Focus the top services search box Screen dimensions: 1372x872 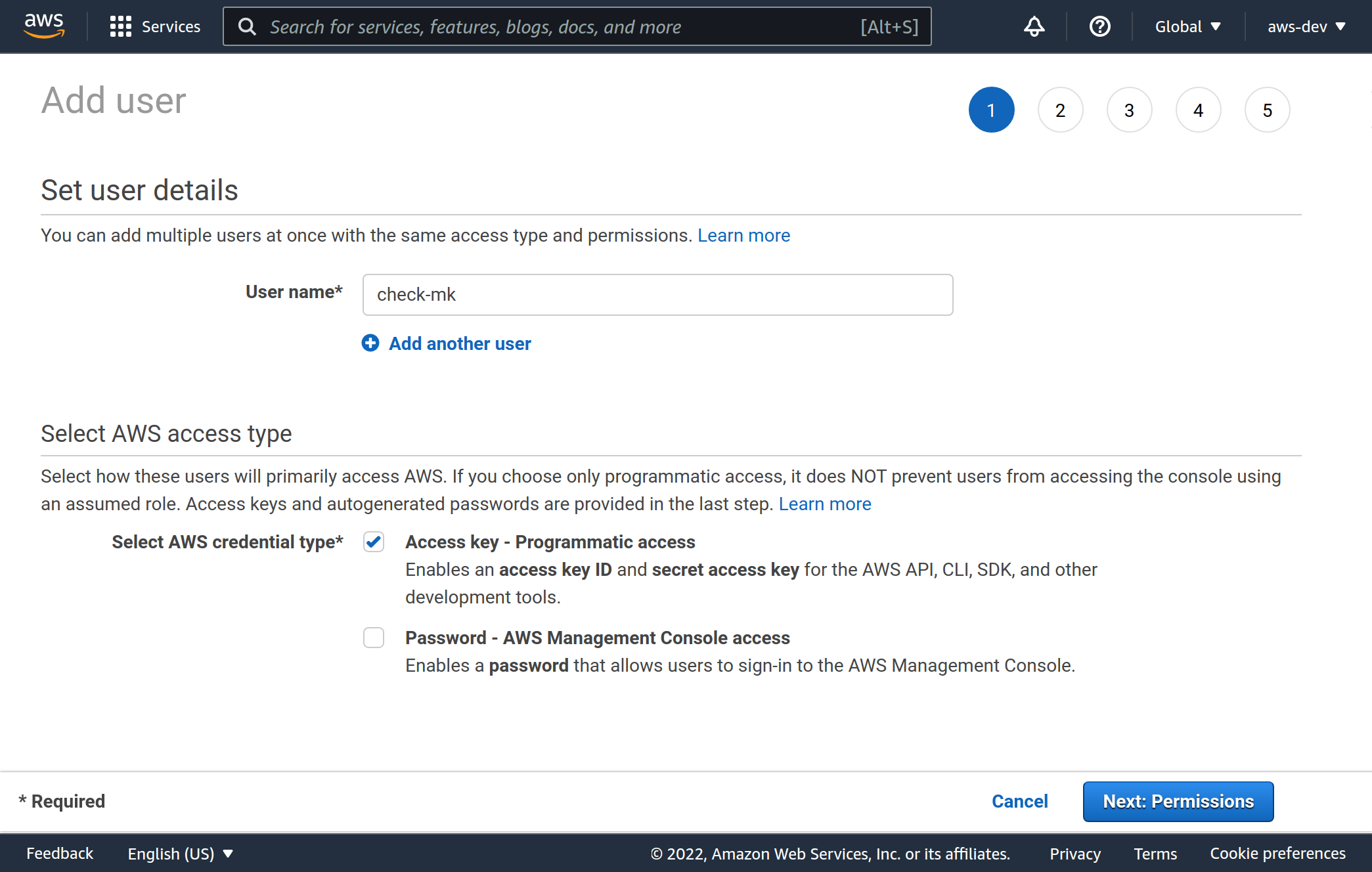[x=577, y=26]
